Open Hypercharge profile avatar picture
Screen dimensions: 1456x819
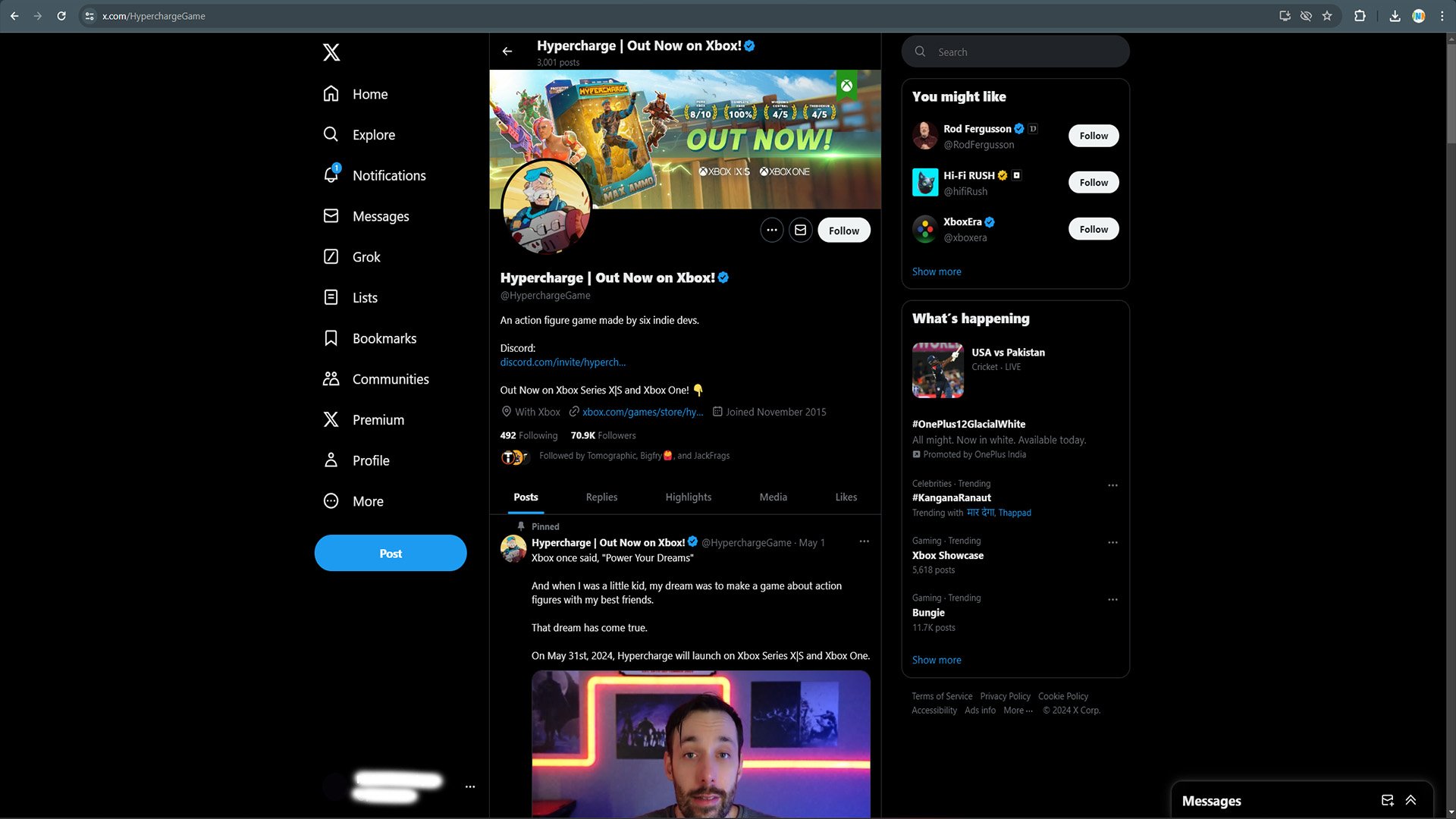pos(546,206)
